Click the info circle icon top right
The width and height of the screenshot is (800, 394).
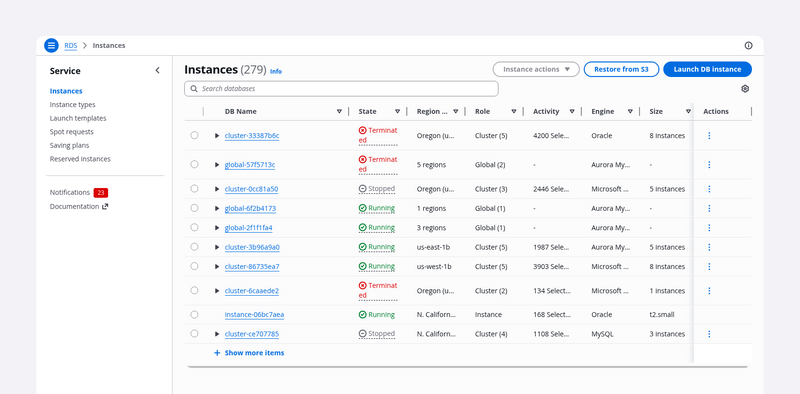pos(748,45)
